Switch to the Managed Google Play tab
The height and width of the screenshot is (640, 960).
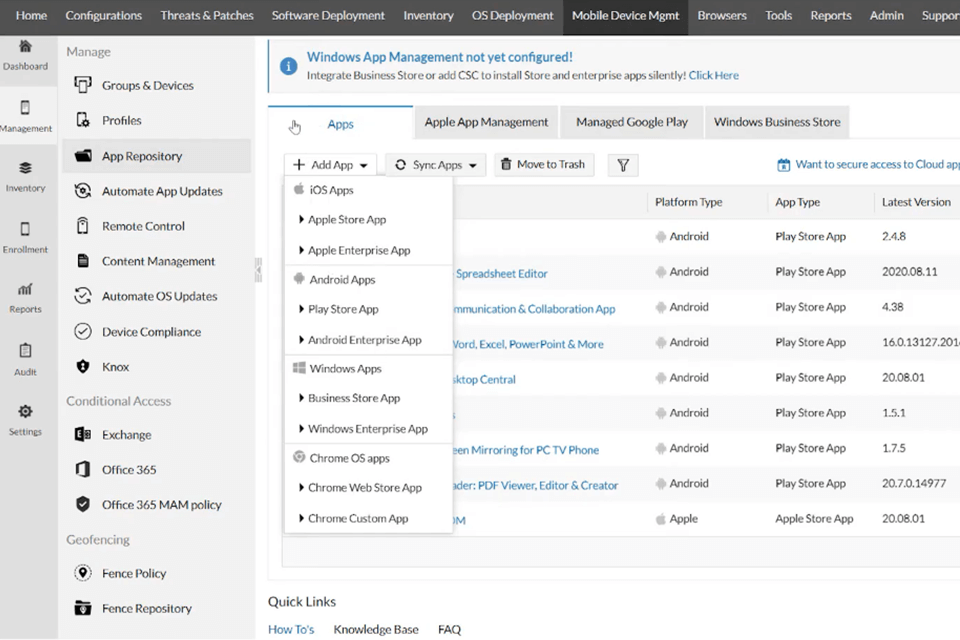631,121
